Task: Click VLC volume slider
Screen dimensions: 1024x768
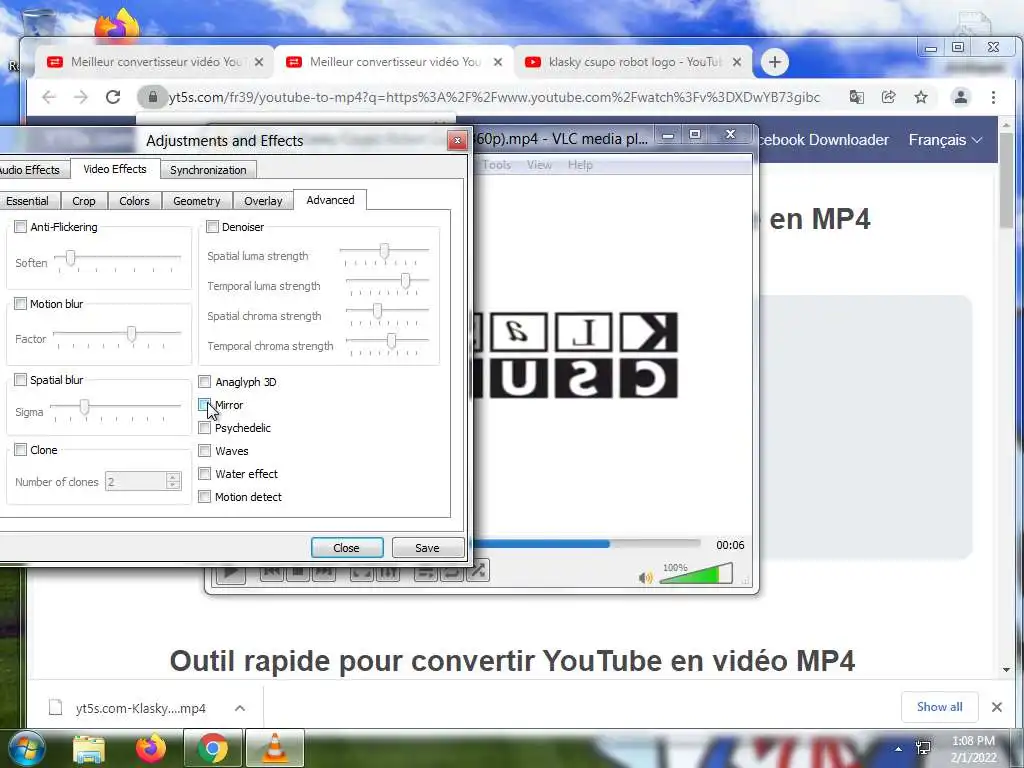Action: tap(696, 573)
